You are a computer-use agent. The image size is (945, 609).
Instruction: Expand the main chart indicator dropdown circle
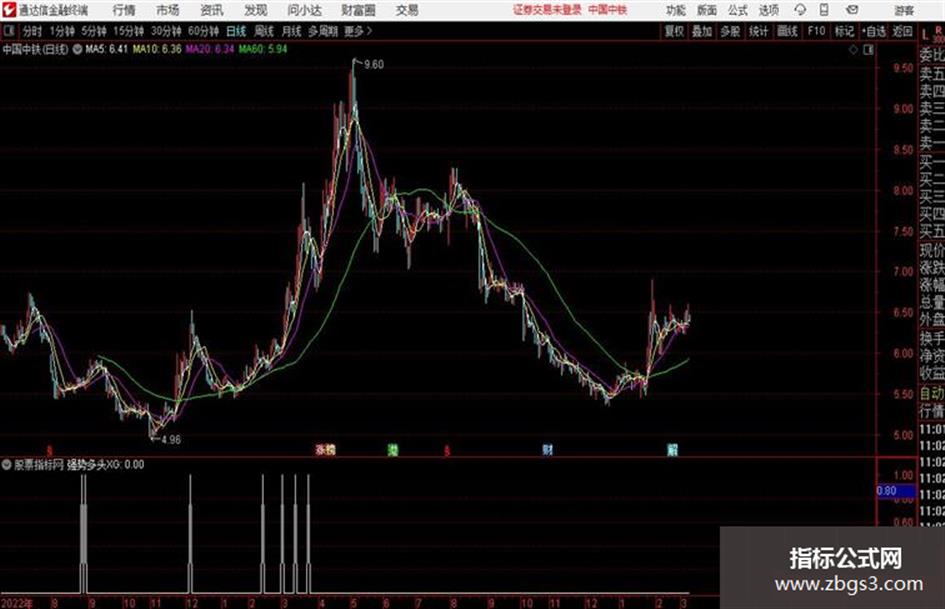77,49
